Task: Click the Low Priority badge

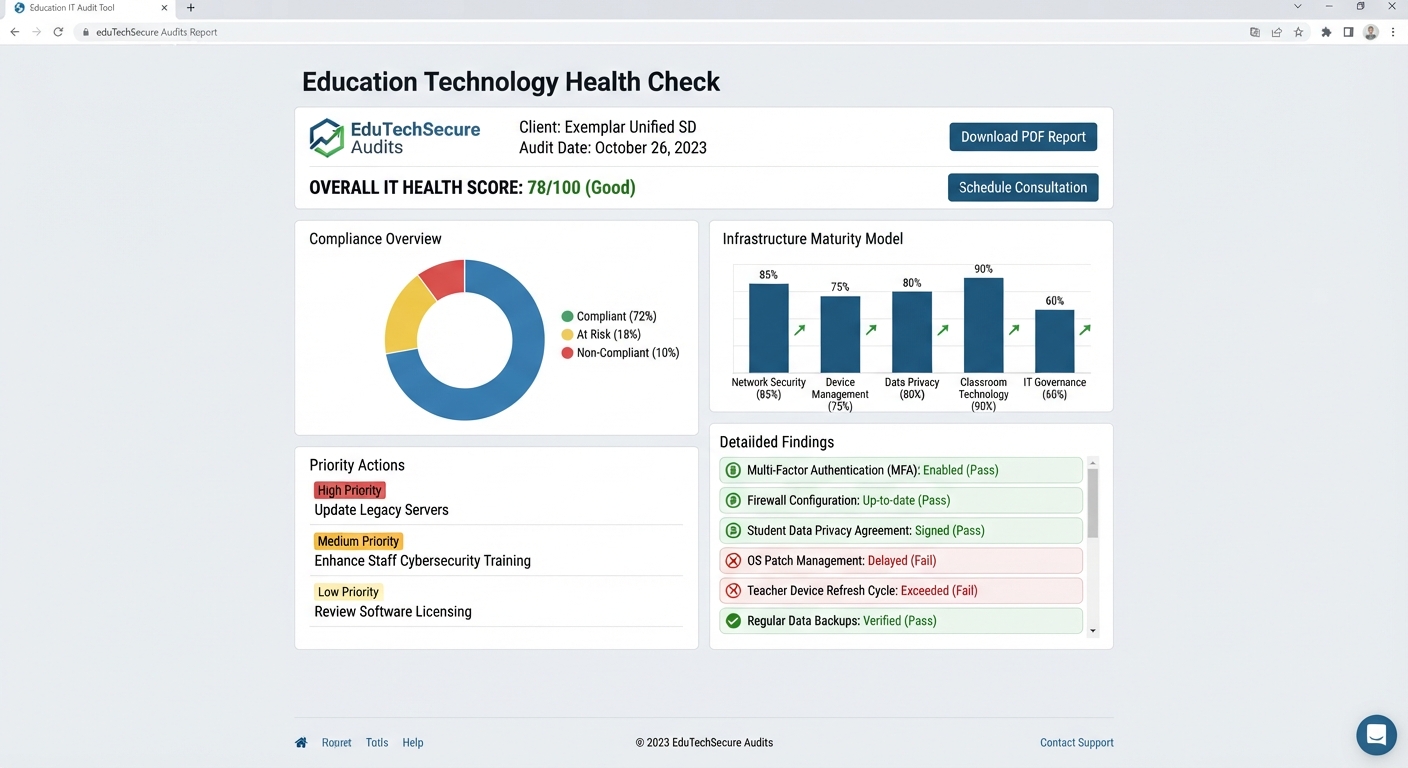Action: tap(348, 592)
